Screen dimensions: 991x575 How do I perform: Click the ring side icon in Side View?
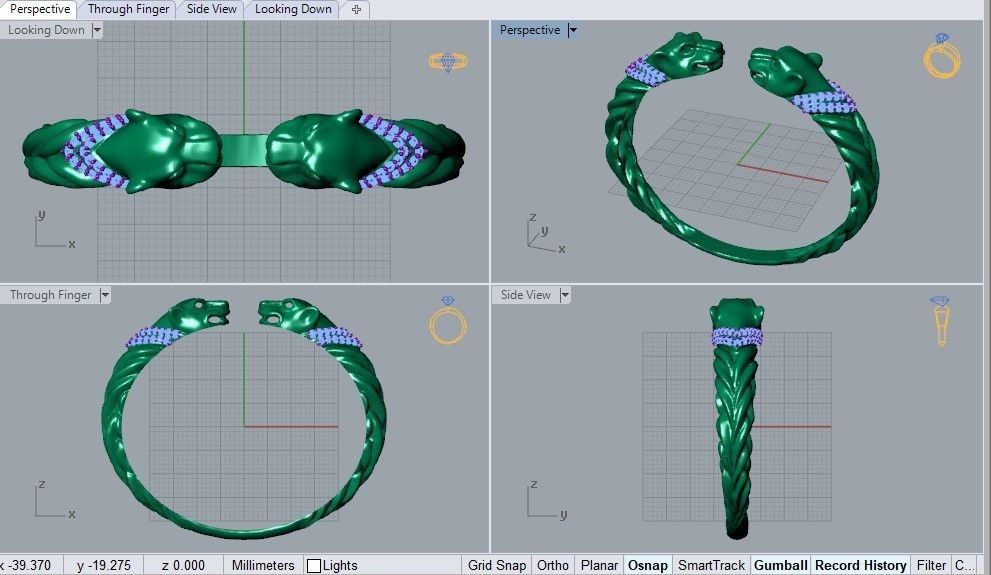point(940,320)
